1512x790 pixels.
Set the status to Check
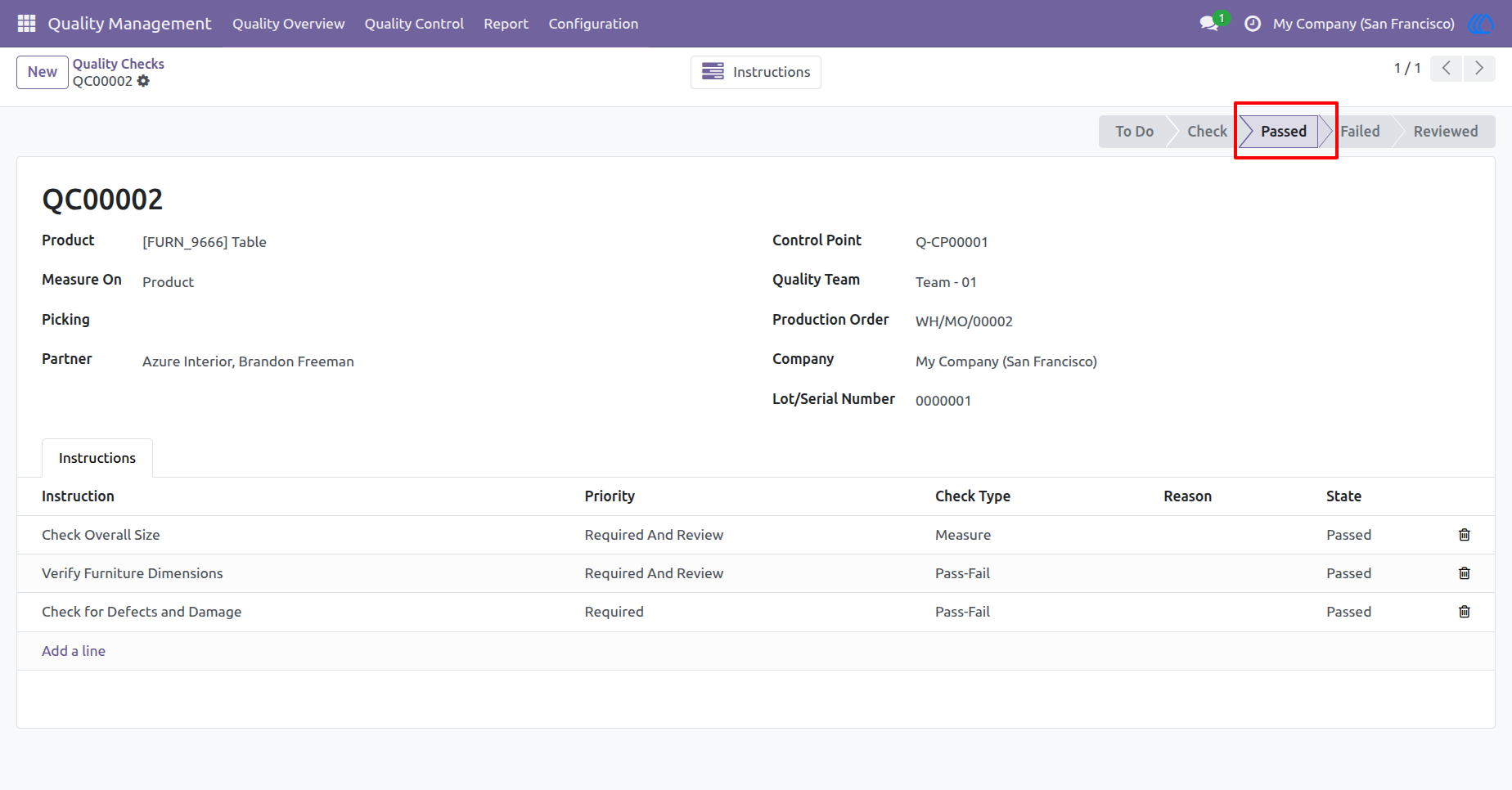1207,132
